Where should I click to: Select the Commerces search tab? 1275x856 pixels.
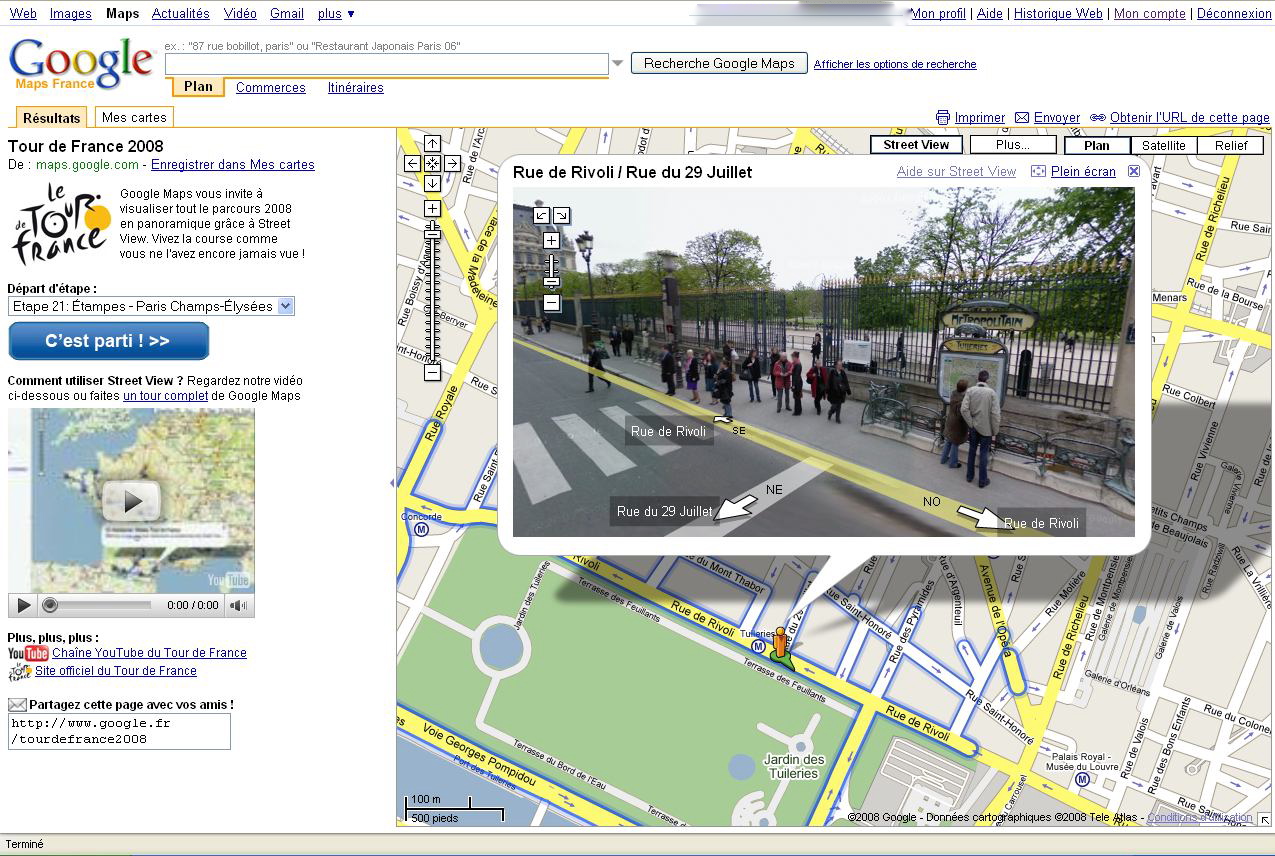click(271, 88)
